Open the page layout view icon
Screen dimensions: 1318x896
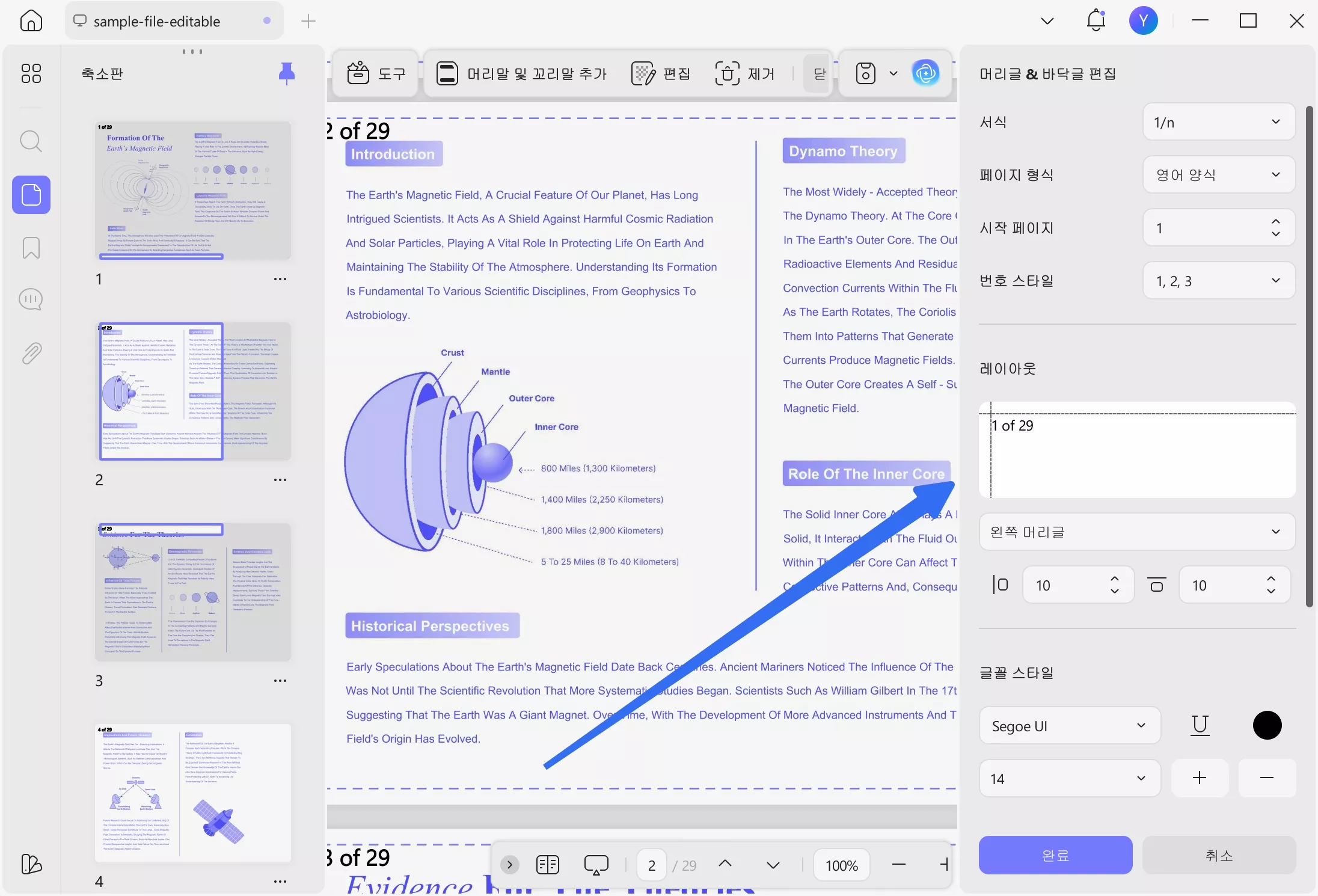(x=547, y=865)
